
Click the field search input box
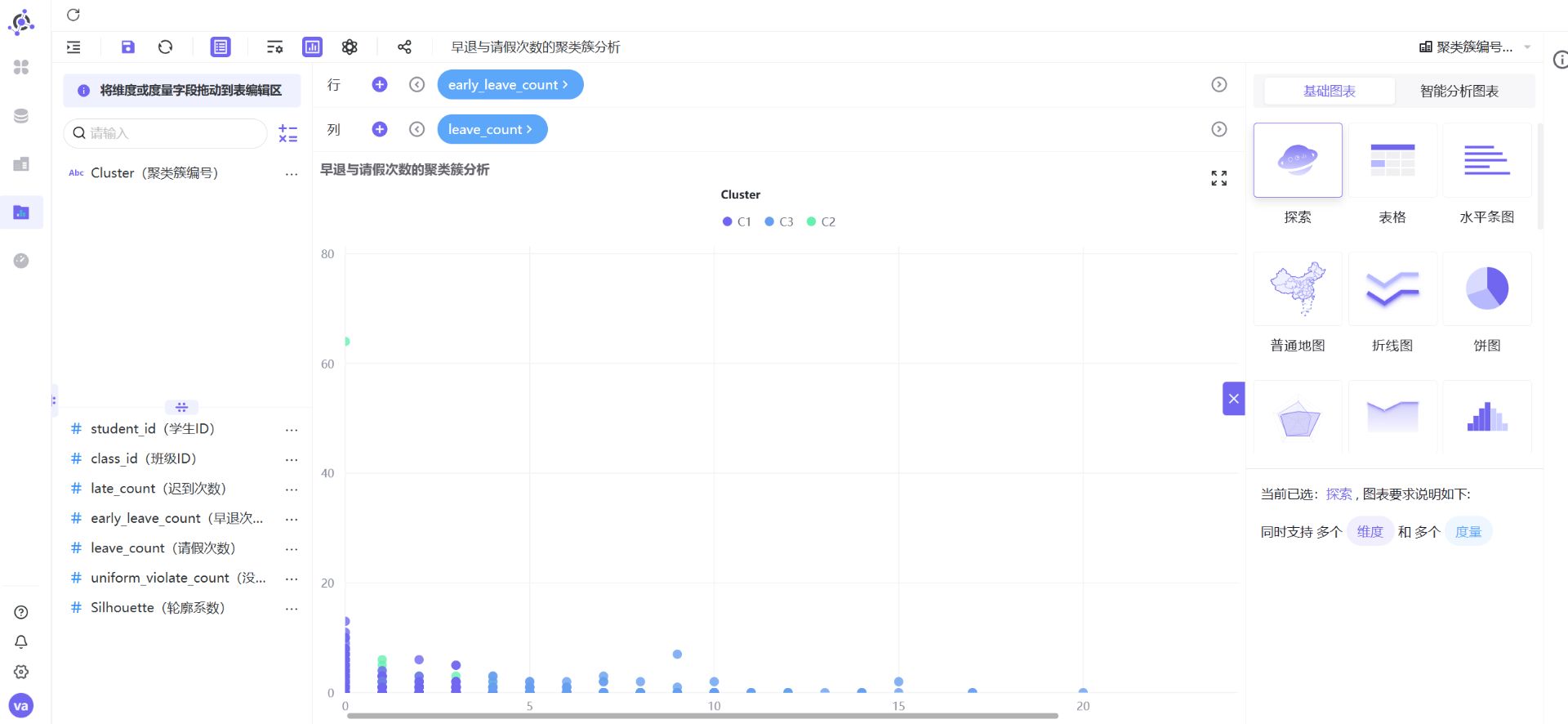166,133
